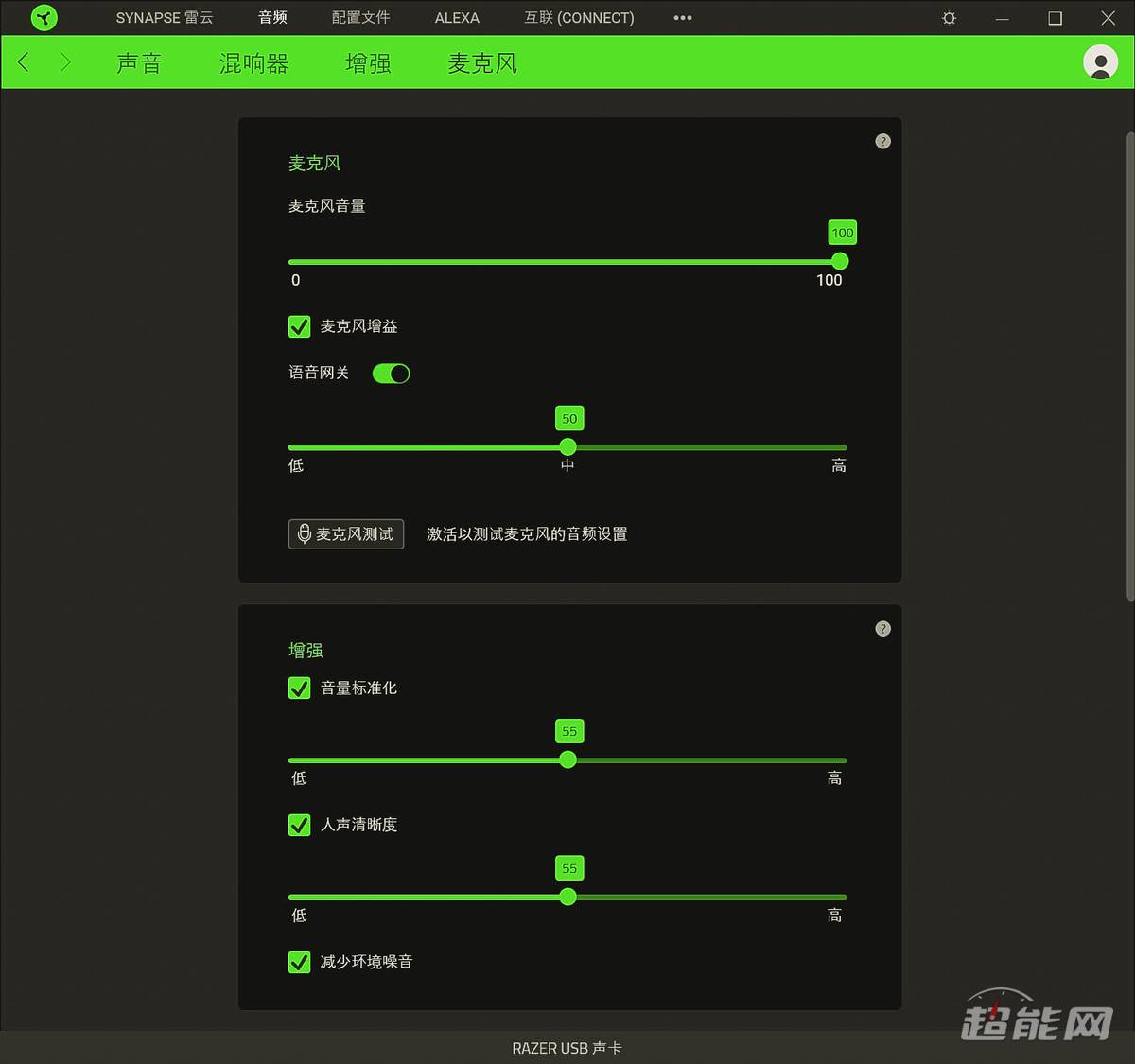Close the Synapse window
The height and width of the screenshot is (1064, 1135).
click(x=1108, y=18)
